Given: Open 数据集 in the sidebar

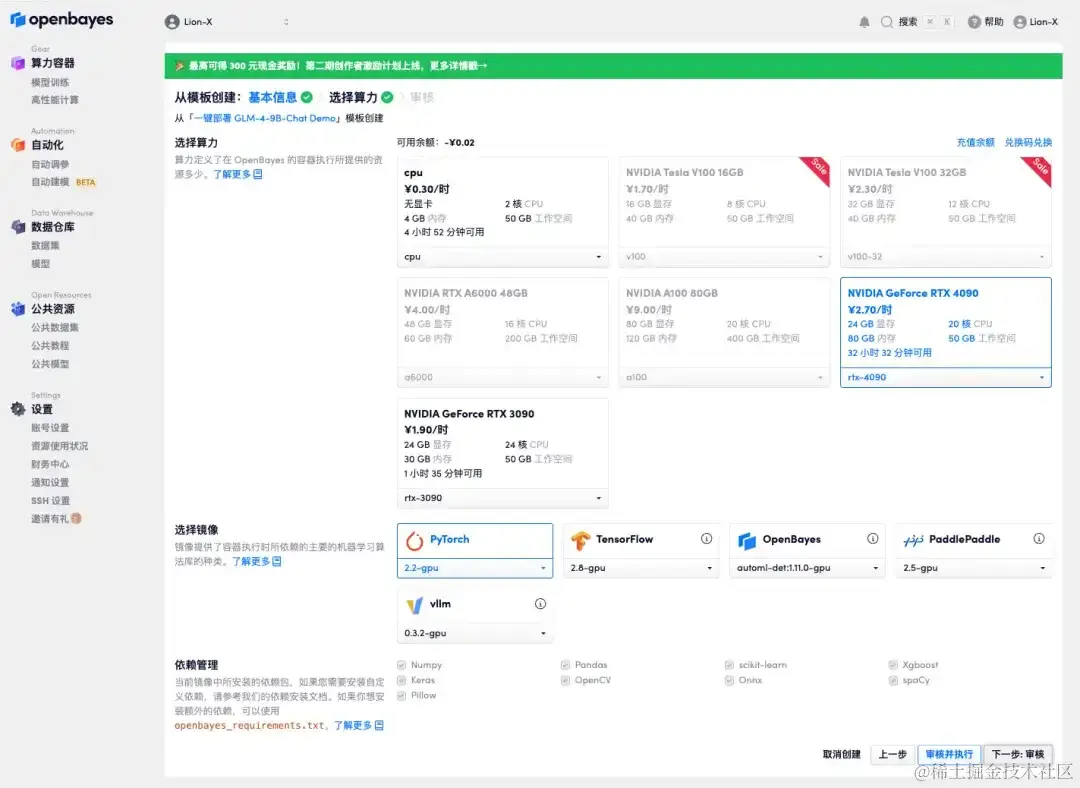Looking at the screenshot, I should (45, 246).
